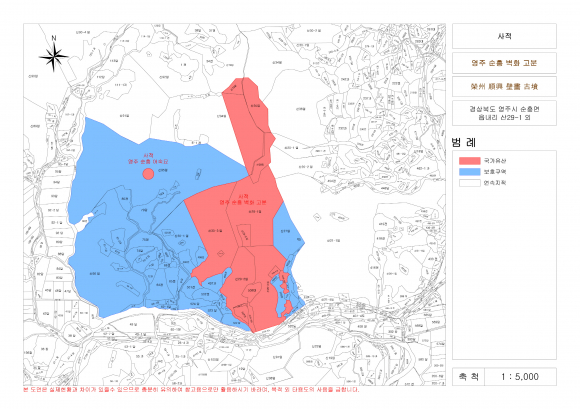Select the red 국가유산 legend swatch
Image resolution: width=580 pixels, height=409 pixels.
coord(469,161)
